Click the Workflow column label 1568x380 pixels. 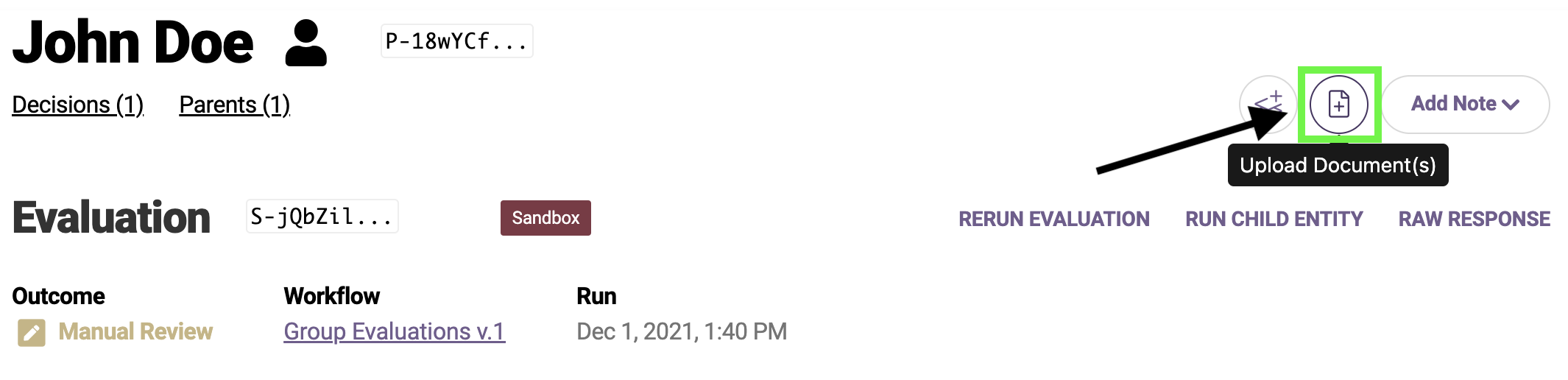[332, 296]
